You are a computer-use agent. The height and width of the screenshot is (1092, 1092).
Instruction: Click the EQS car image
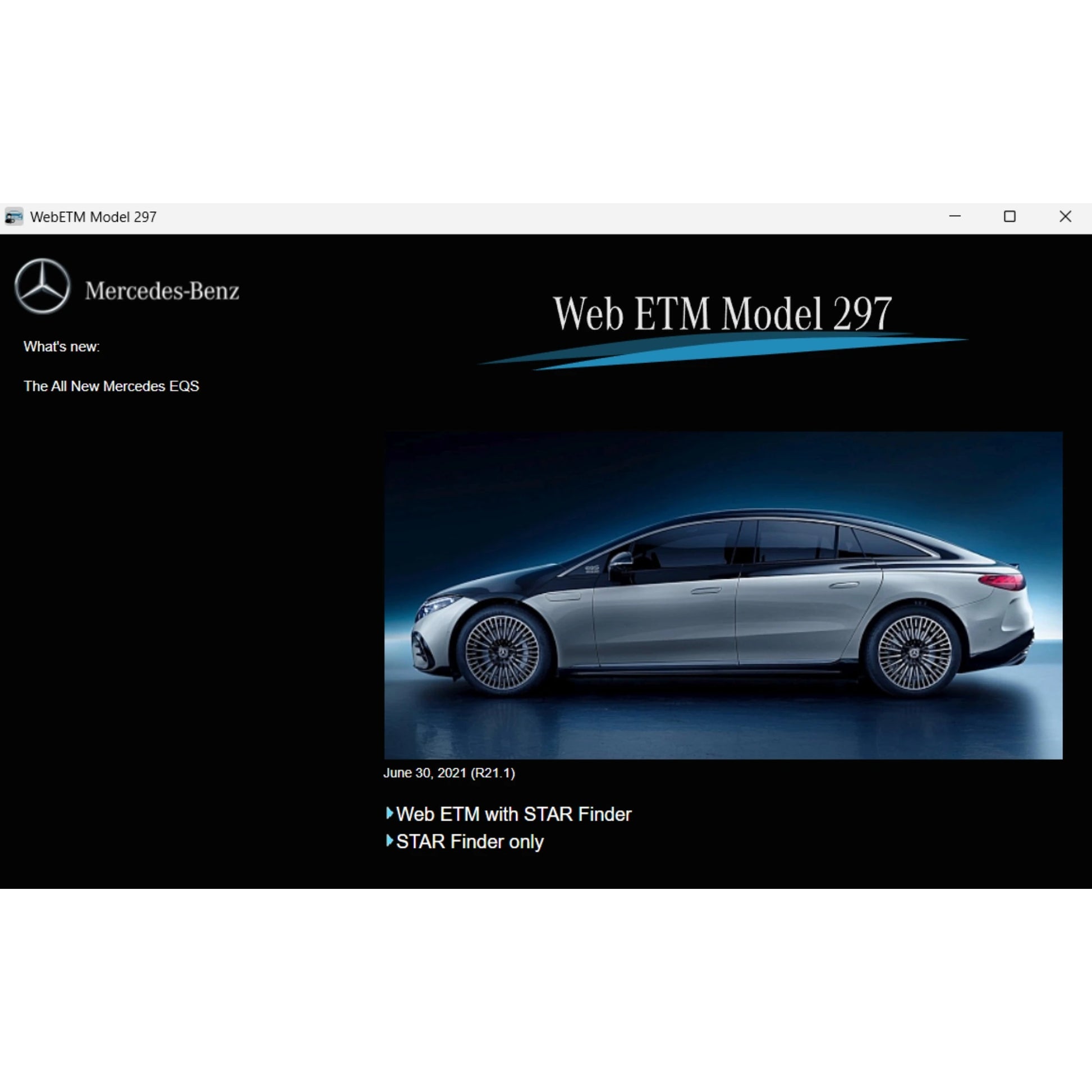point(723,595)
